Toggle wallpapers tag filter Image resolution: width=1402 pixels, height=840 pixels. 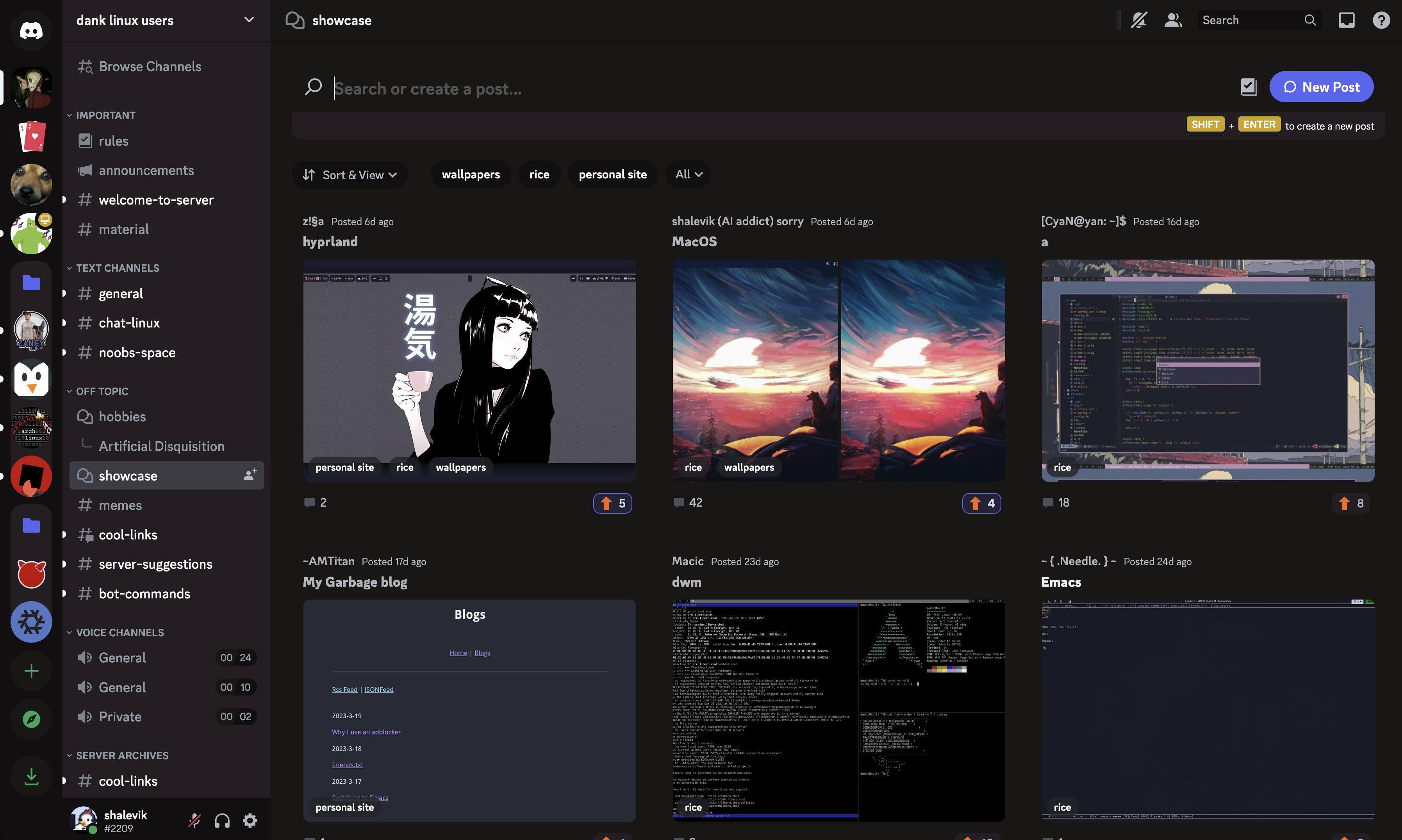coord(471,174)
